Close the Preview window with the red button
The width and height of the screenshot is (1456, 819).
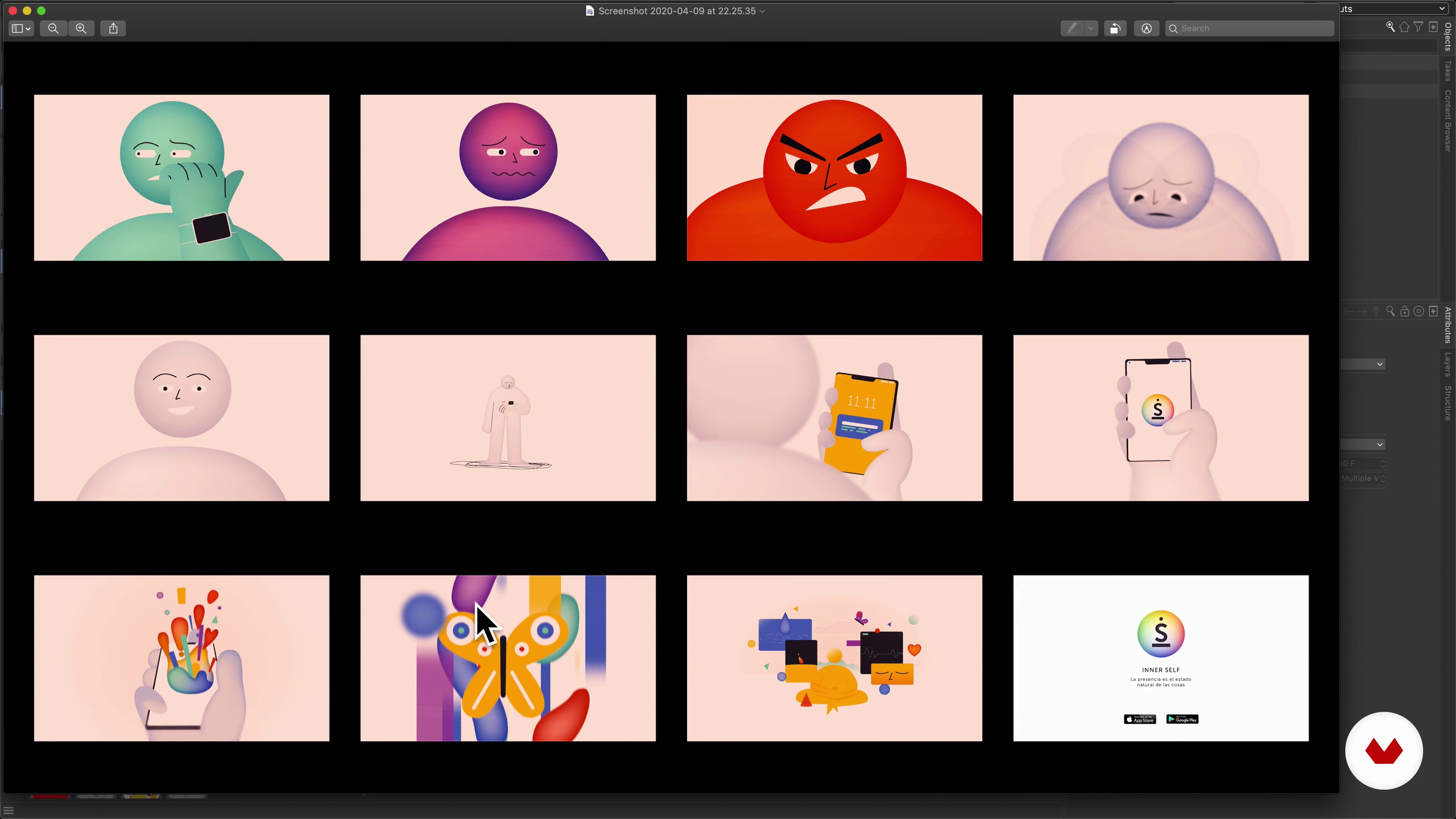click(x=13, y=11)
